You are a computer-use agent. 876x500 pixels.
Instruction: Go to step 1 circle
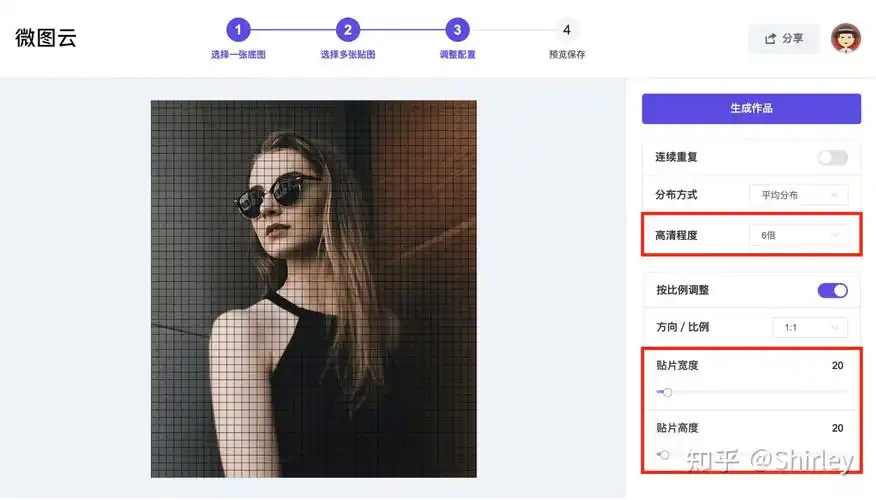coord(238,30)
